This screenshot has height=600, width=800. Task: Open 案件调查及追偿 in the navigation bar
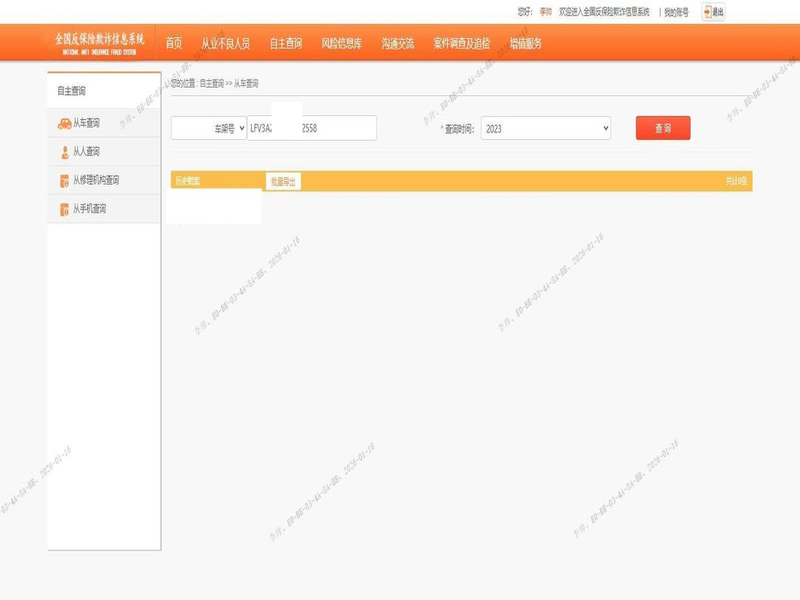point(462,44)
